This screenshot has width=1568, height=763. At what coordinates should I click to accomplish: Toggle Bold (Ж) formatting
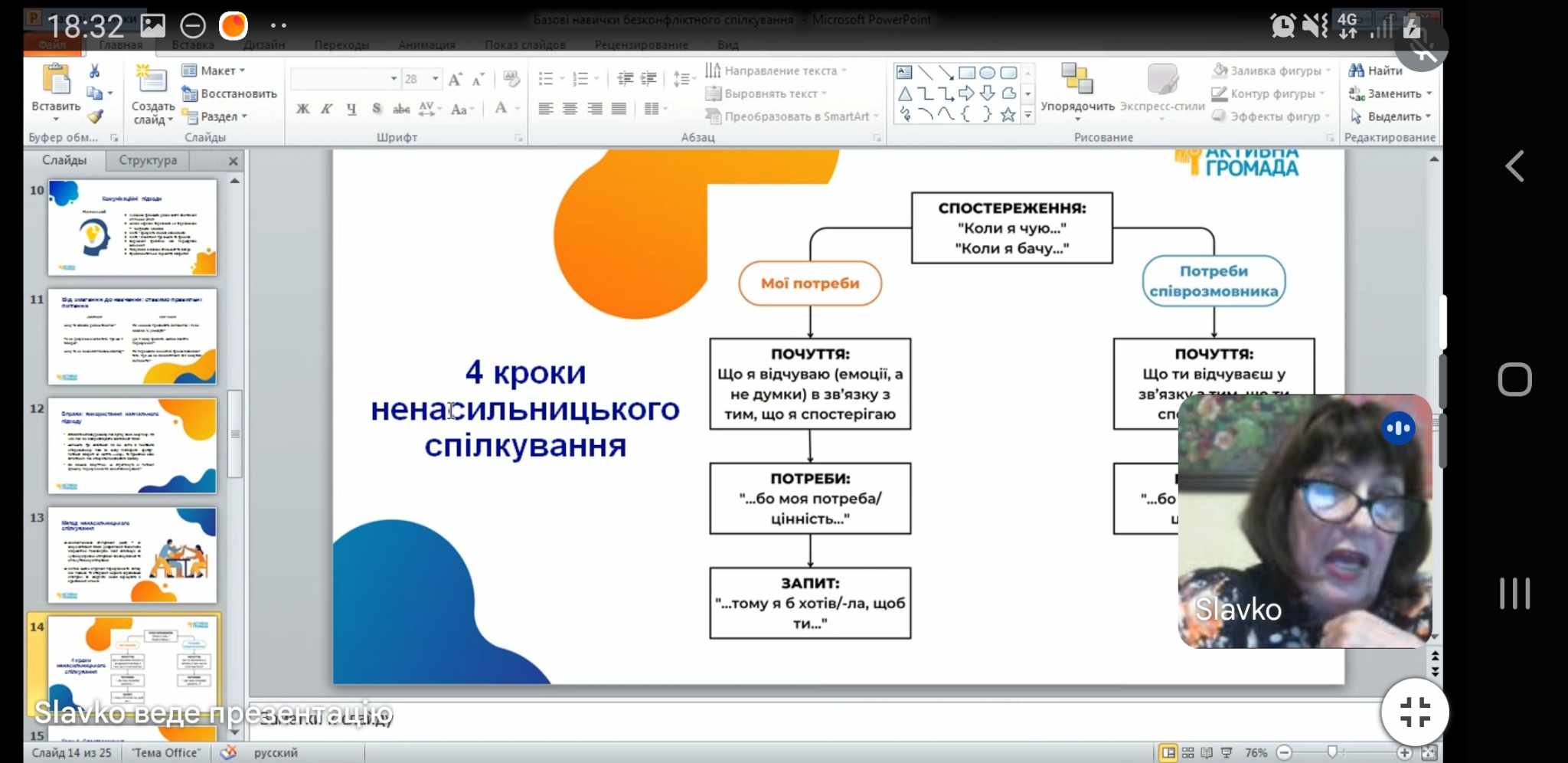coord(303,109)
